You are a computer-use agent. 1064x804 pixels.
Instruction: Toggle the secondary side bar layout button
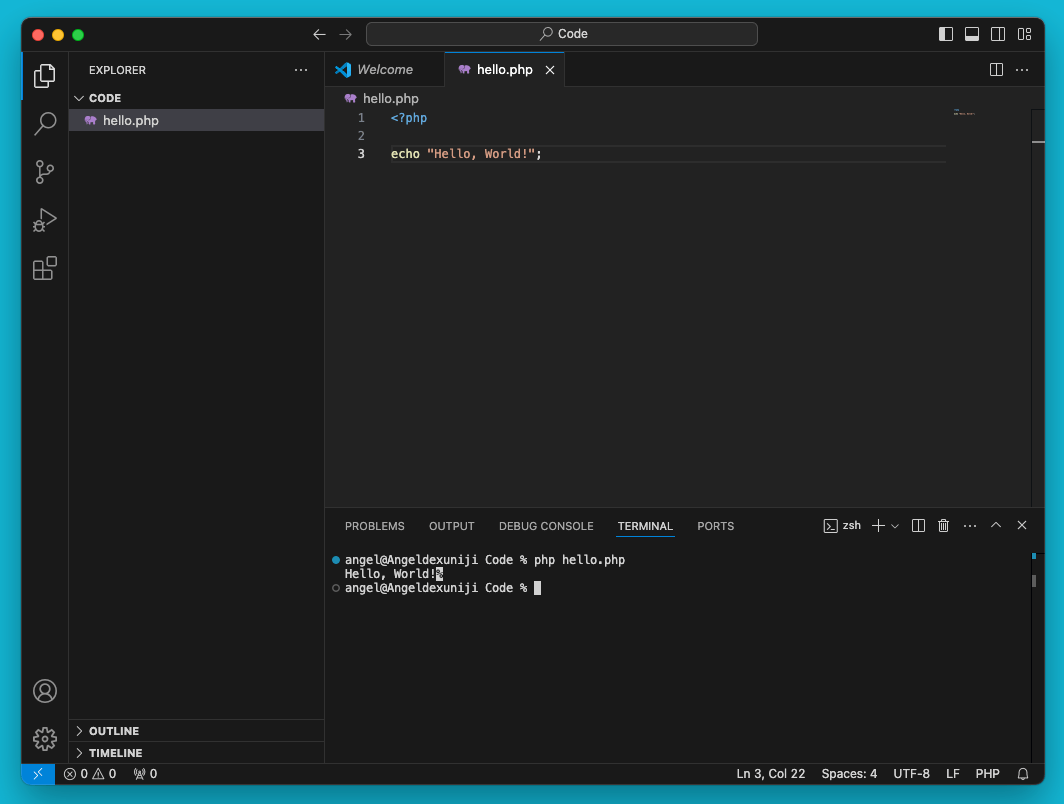tap(998, 34)
